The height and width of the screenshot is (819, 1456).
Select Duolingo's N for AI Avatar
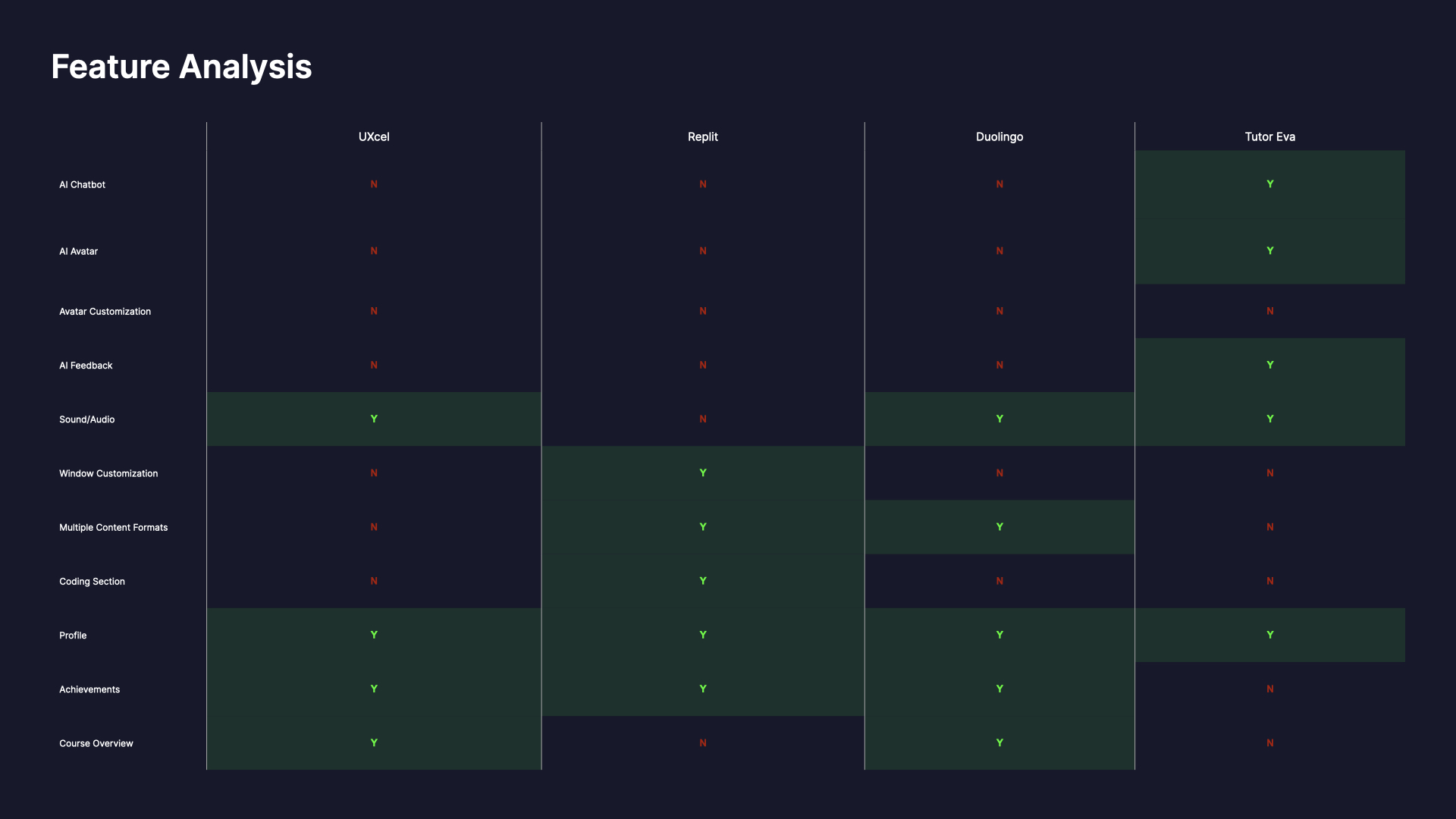[x=999, y=251]
